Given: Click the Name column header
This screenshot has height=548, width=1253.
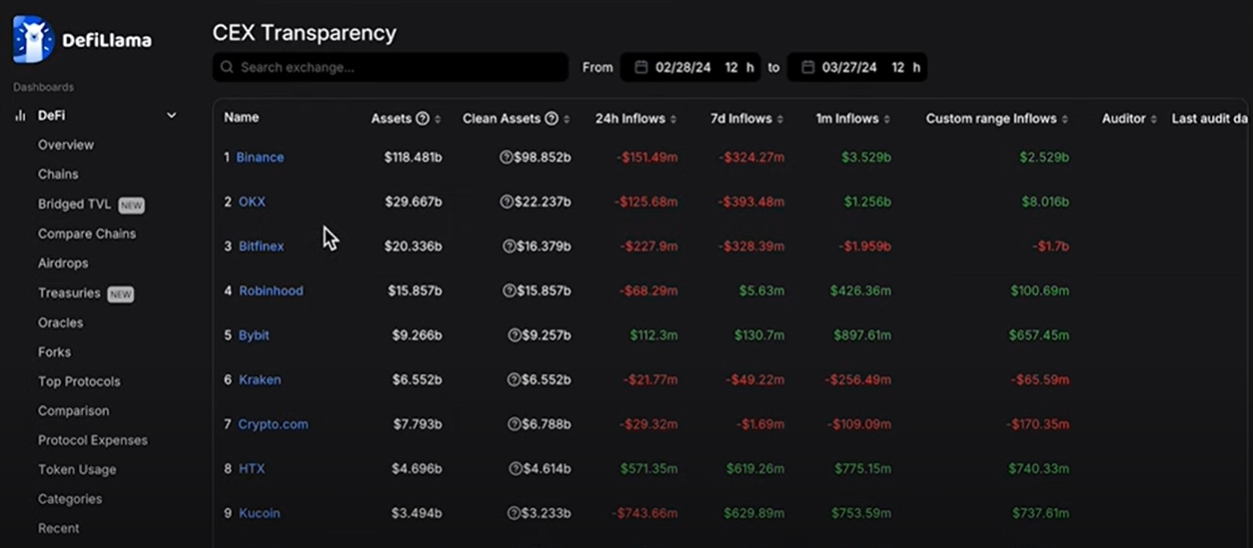Looking at the screenshot, I should 241,118.
